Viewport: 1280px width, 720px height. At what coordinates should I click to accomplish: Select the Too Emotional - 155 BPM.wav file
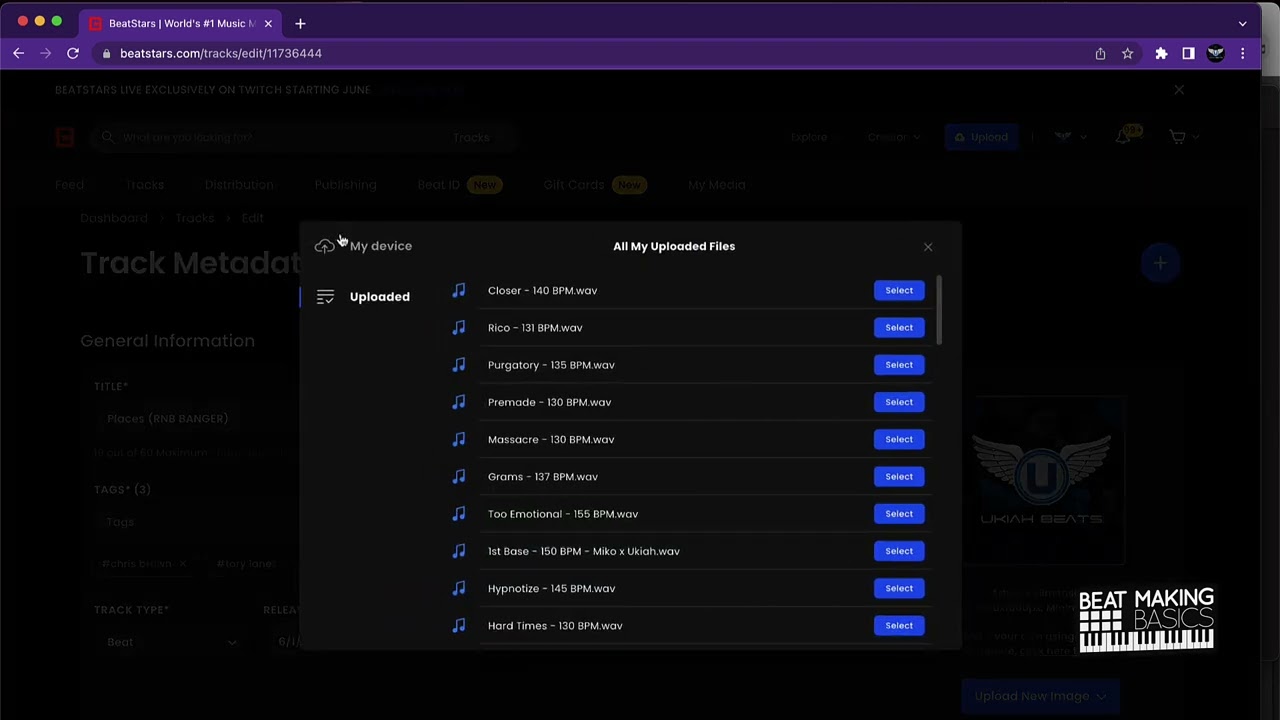(899, 514)
